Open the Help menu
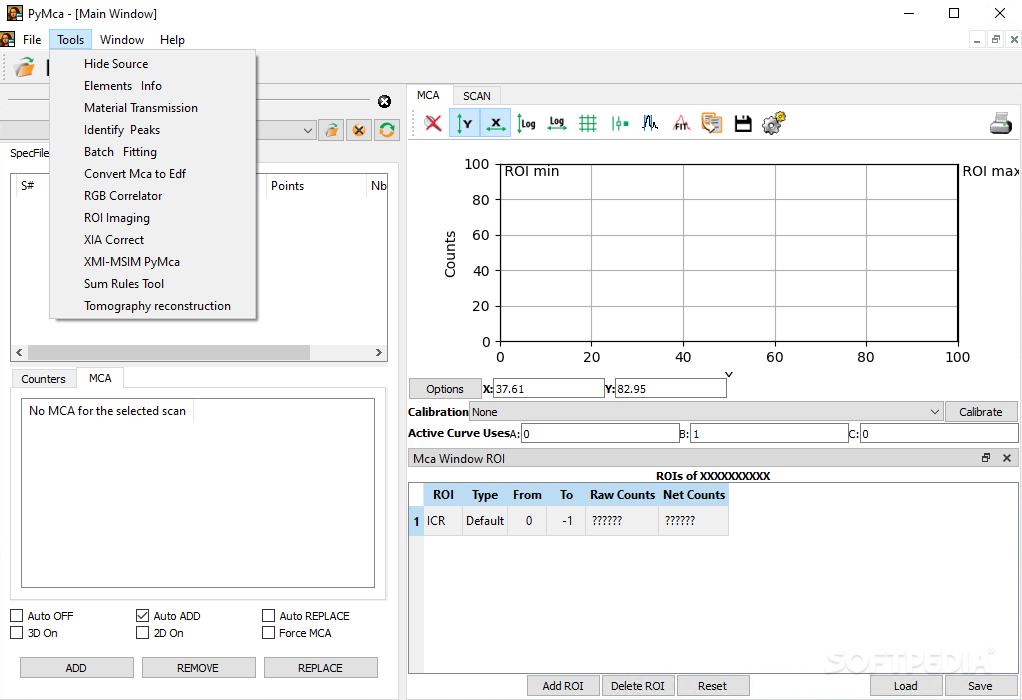 [172, 40]
